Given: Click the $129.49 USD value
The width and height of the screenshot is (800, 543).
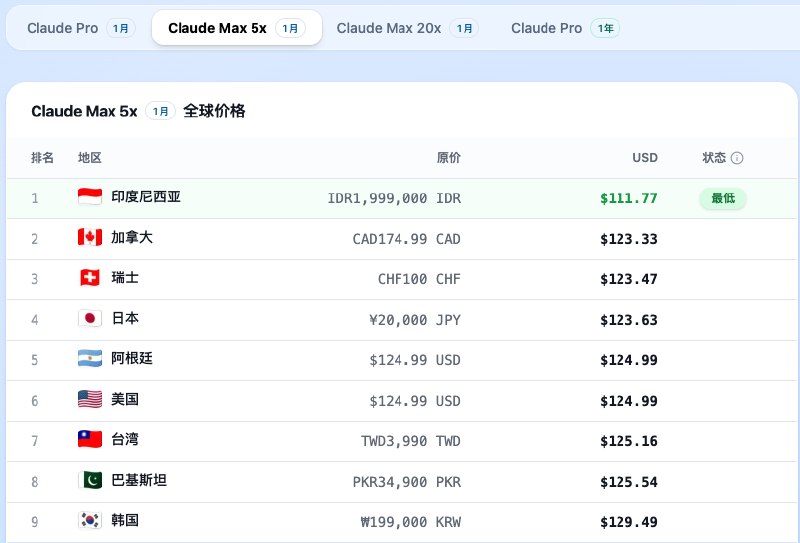Looking at the screenshot, I should [x=629, y=523].
